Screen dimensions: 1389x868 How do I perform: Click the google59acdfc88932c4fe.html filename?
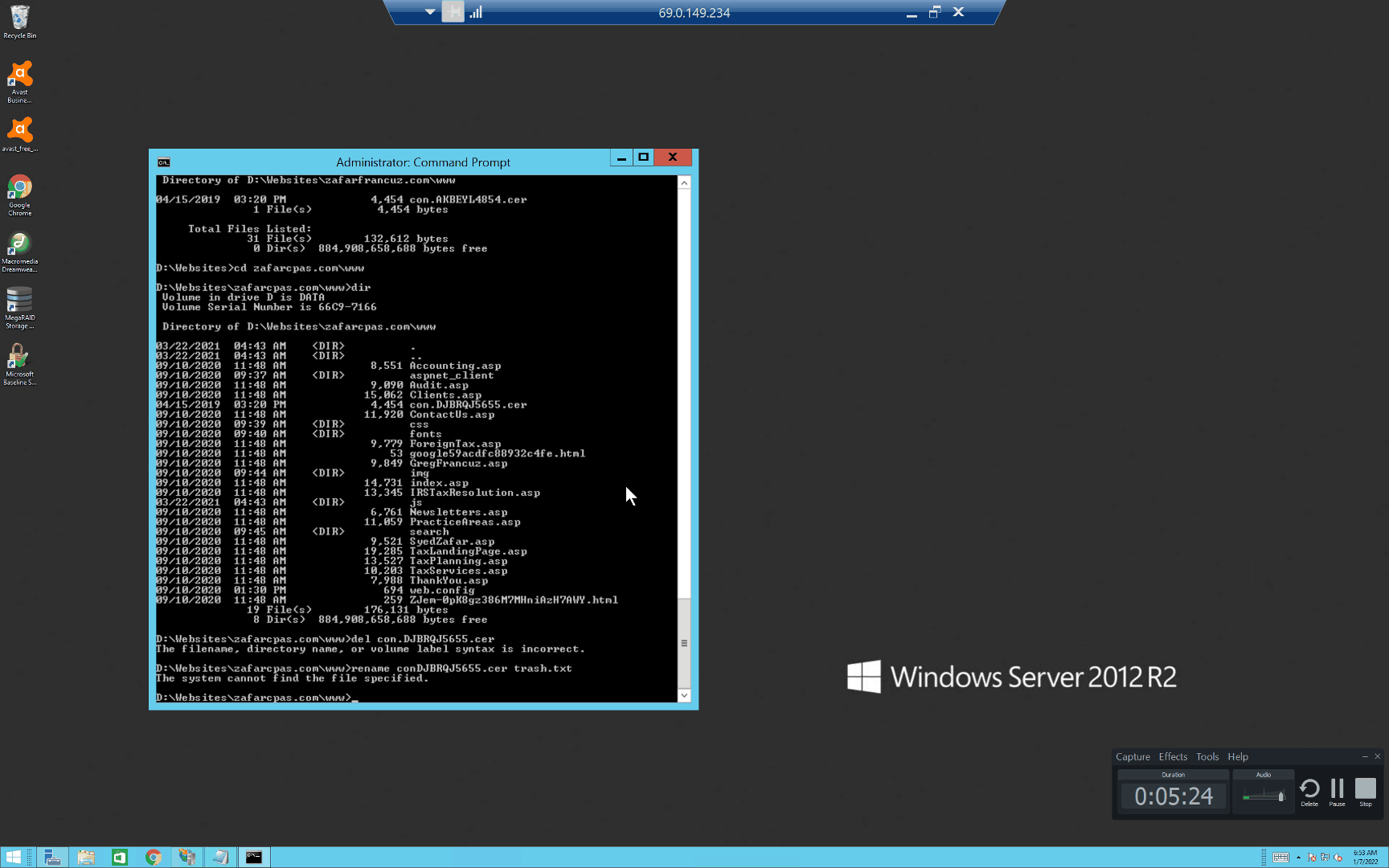pos(498,453)
